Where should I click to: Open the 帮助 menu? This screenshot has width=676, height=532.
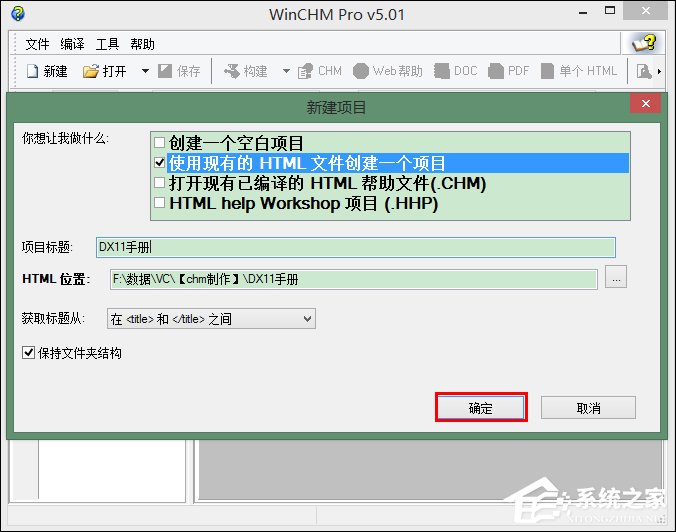(143, 44)
